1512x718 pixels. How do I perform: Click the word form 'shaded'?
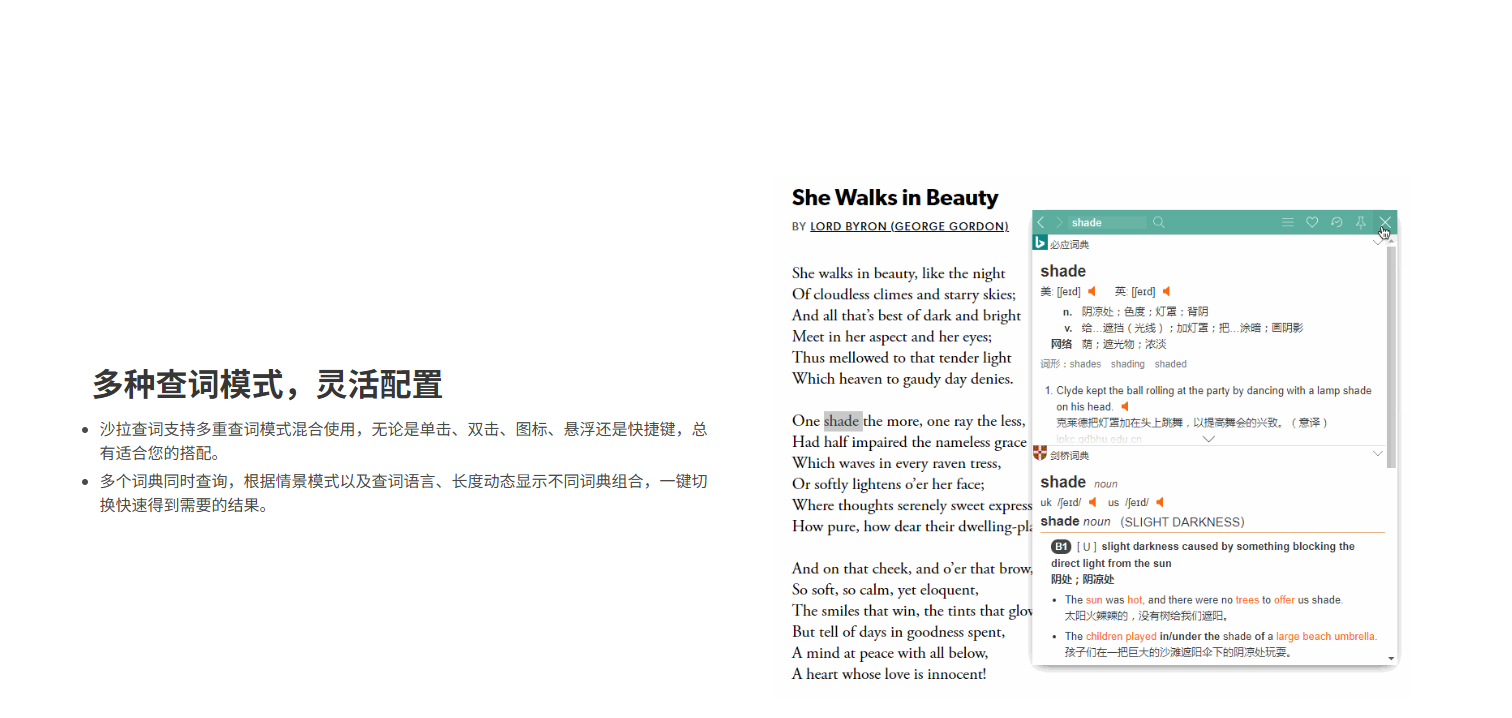(x=1170, y=364)
